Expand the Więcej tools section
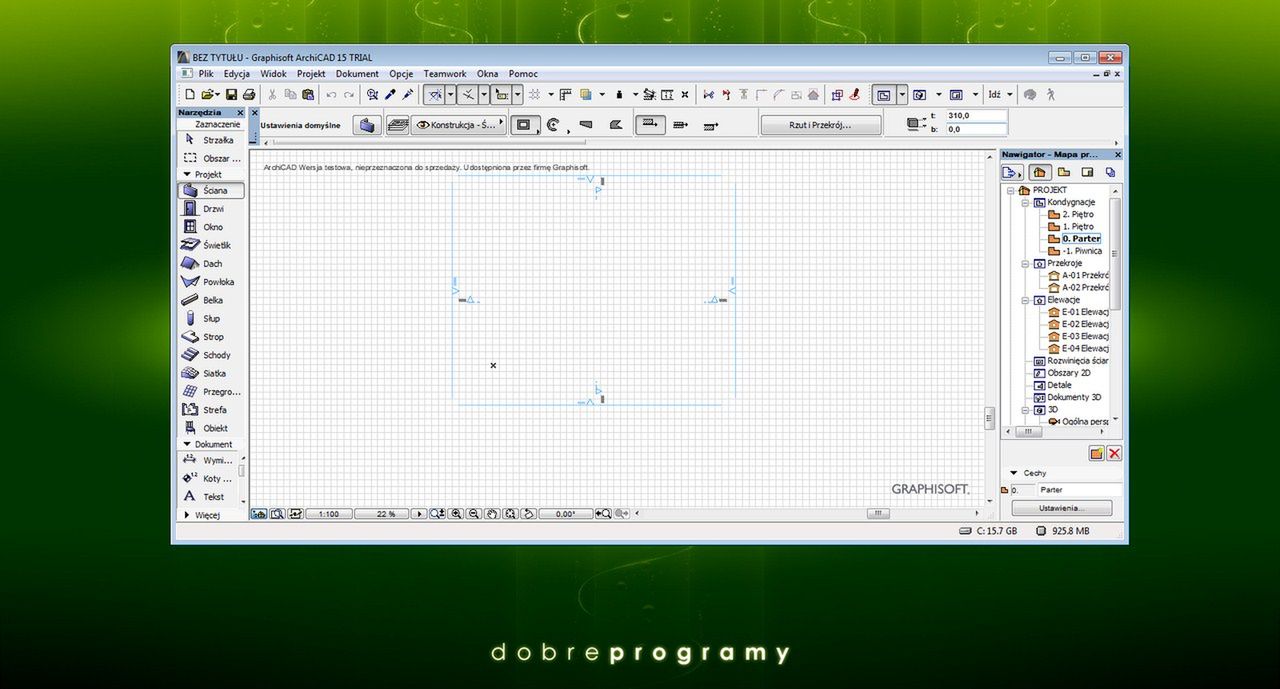 [186, 515]
